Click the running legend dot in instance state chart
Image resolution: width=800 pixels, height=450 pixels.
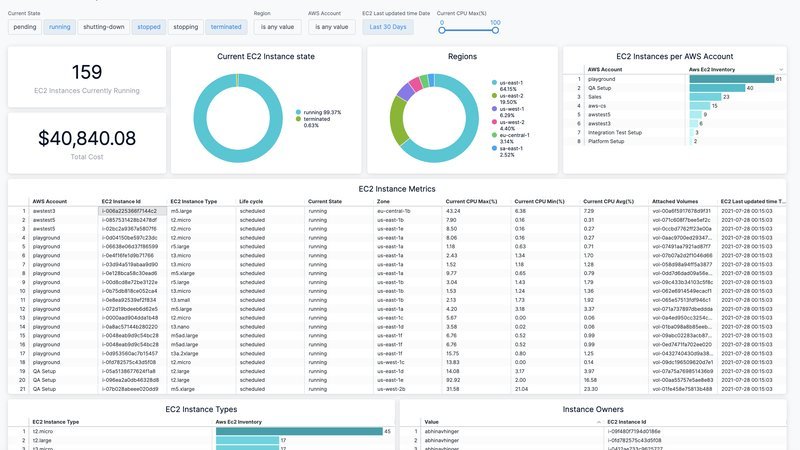click(x=297, y=112)
